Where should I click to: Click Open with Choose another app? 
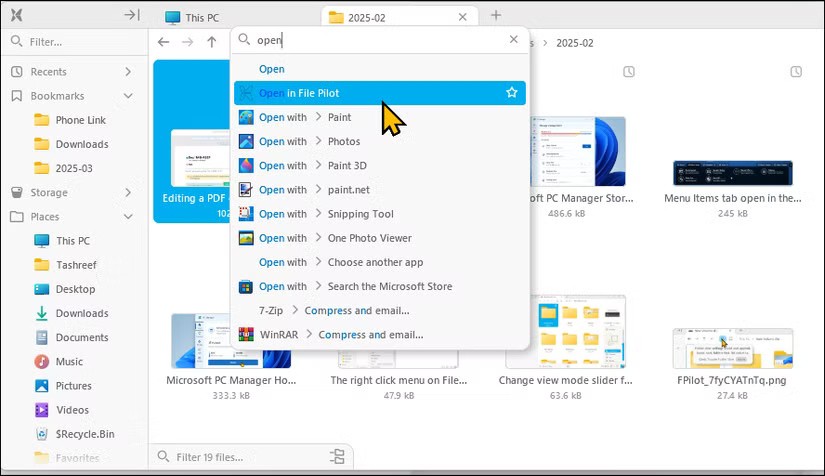[374, 262]
